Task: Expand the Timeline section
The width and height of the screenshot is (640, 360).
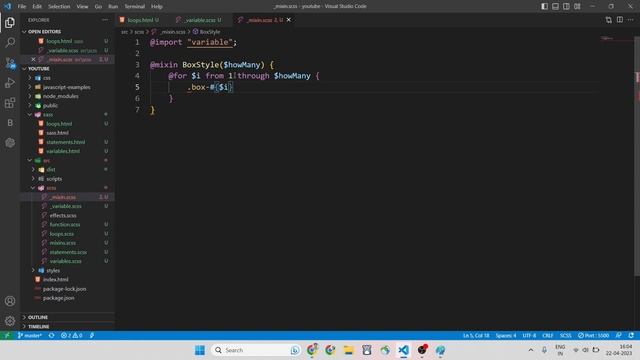Action: tap(38, 327)
